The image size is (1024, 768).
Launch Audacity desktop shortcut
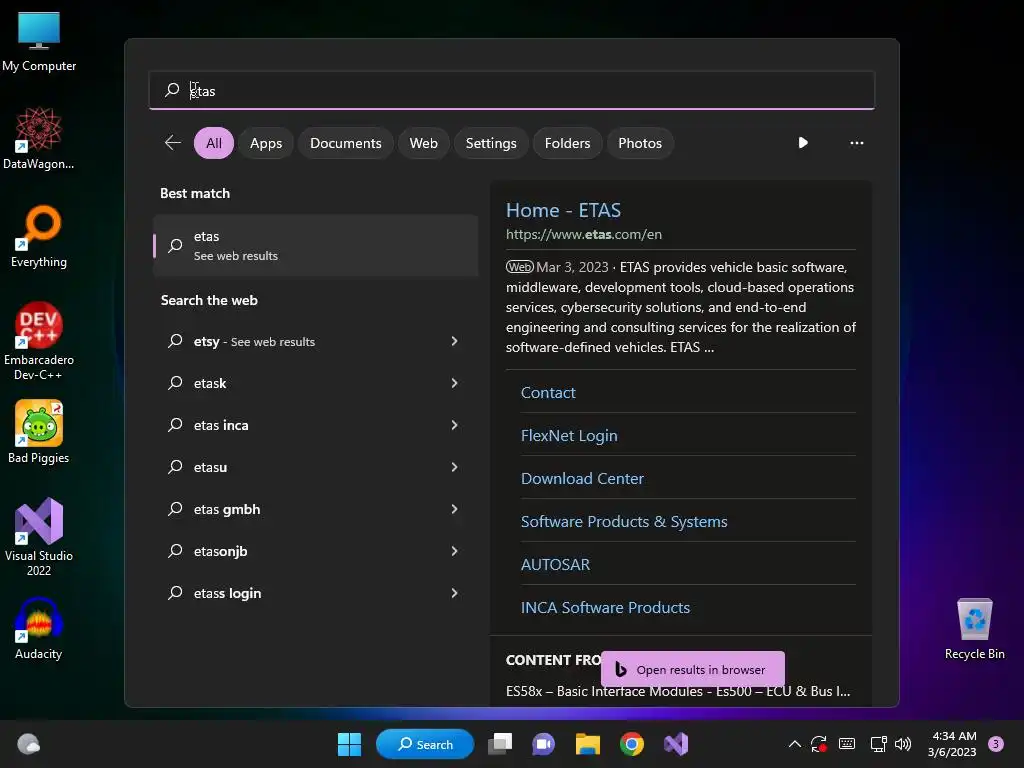tap(39, 628)
